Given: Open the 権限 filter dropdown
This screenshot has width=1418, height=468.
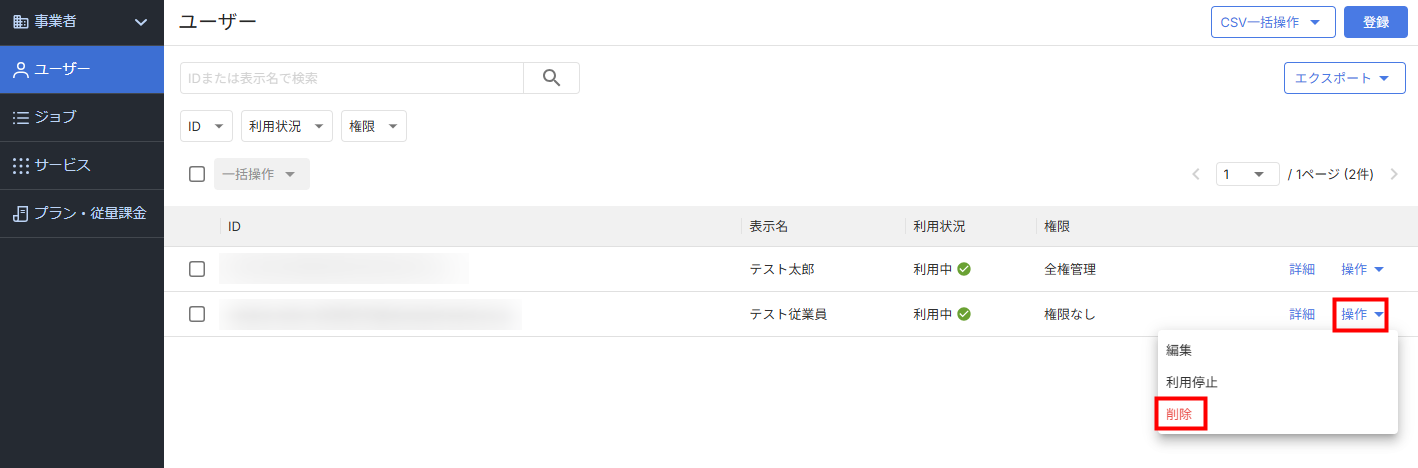Looking at the screenshot, I should [374, 126].
